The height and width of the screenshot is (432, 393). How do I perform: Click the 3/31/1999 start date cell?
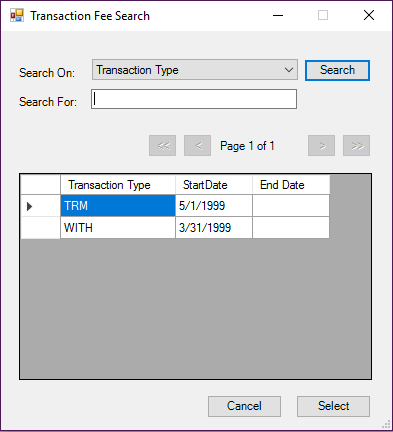click(x=214, y=228)
